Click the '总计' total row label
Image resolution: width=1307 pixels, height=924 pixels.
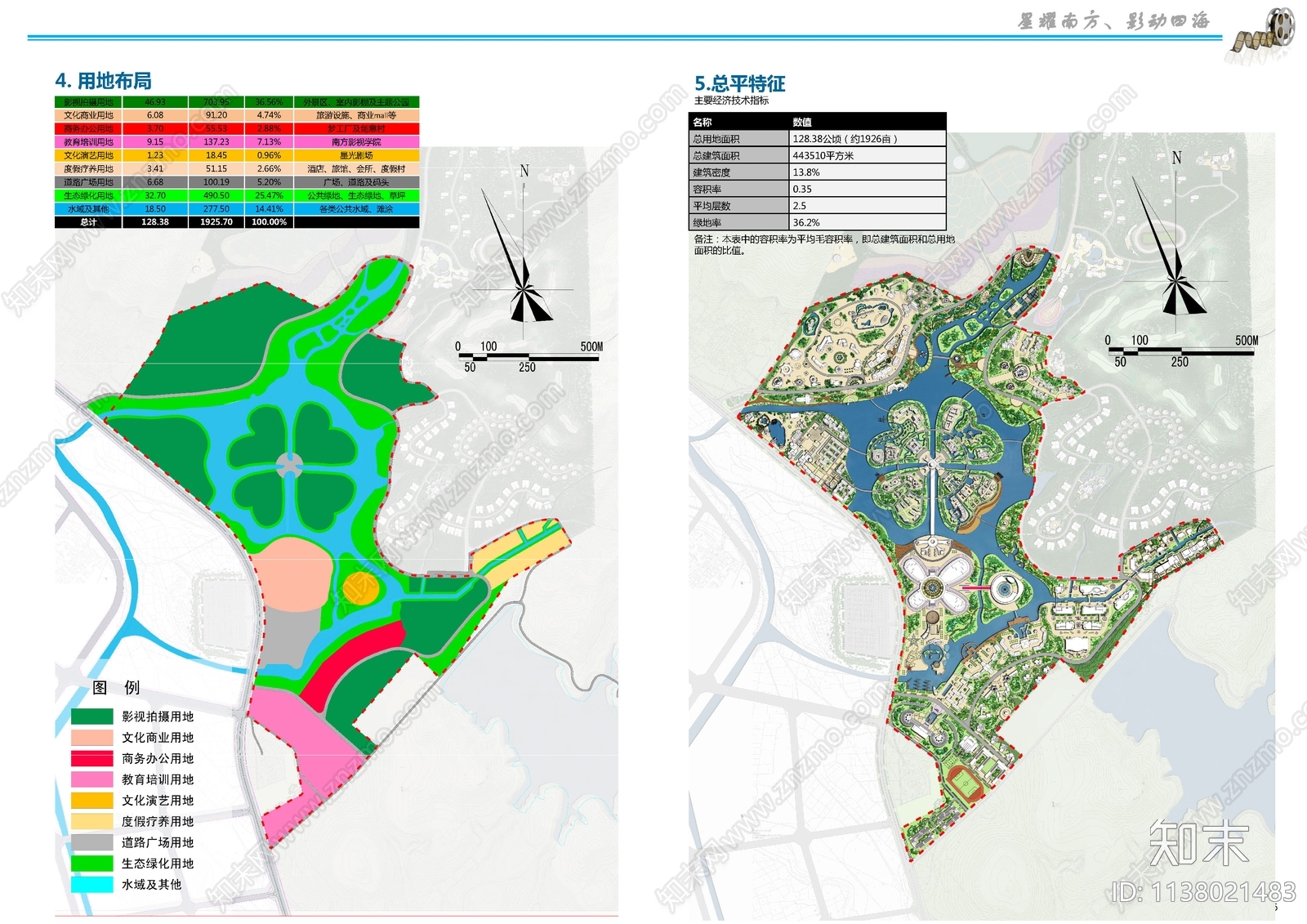pos(88,222)
